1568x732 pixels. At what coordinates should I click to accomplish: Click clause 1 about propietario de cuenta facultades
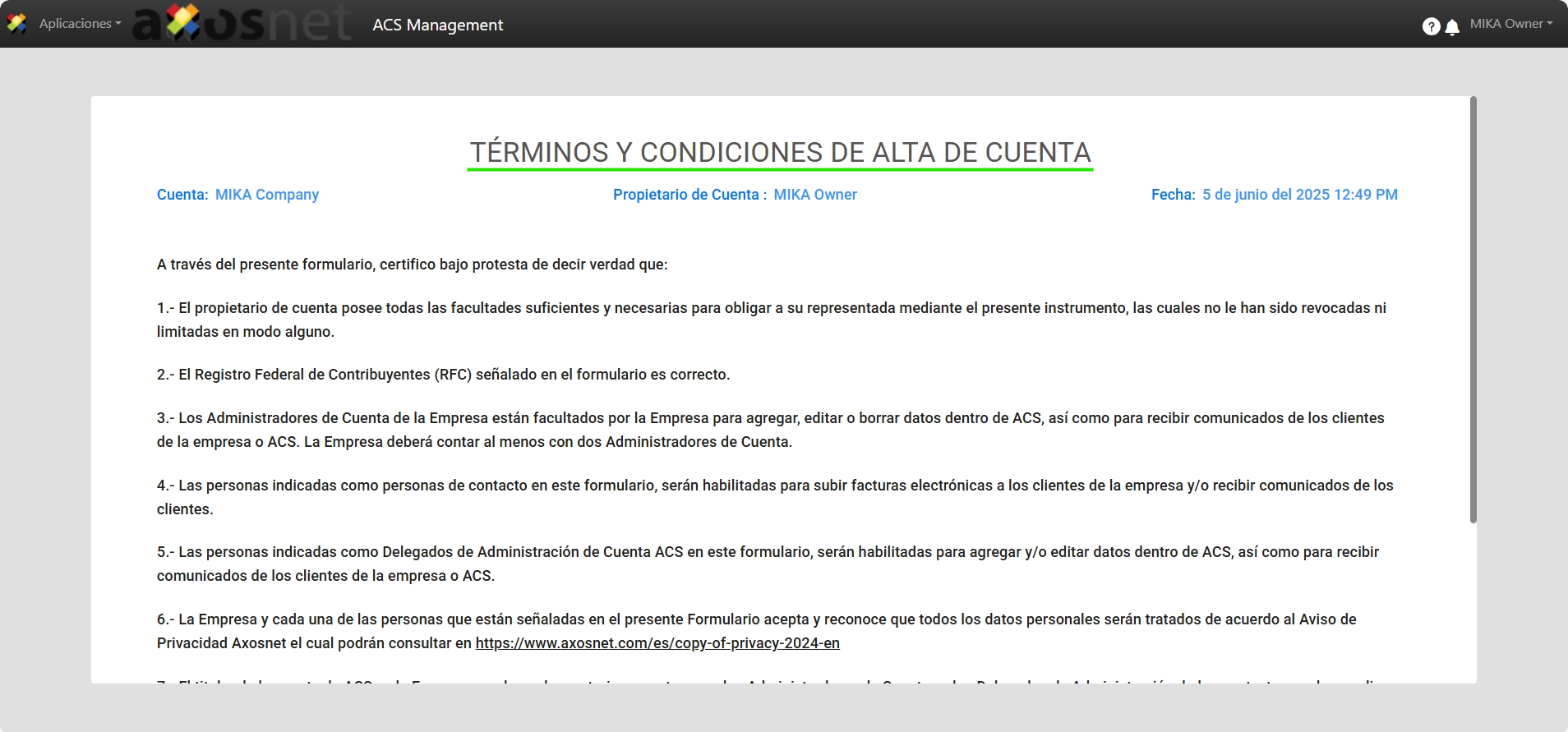coord(772,320)
